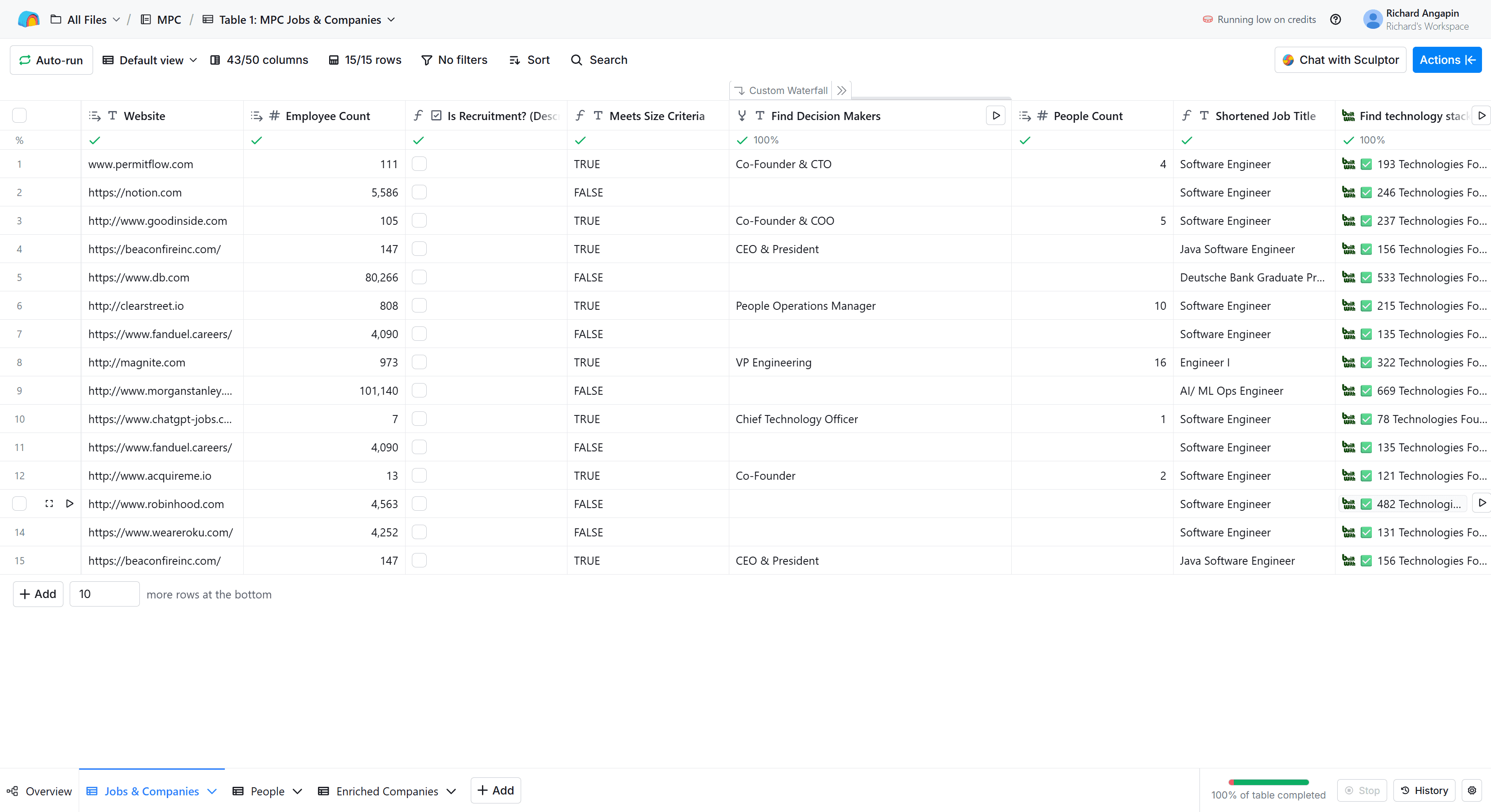Open the Default view dropdown

[x=151, y=60]
